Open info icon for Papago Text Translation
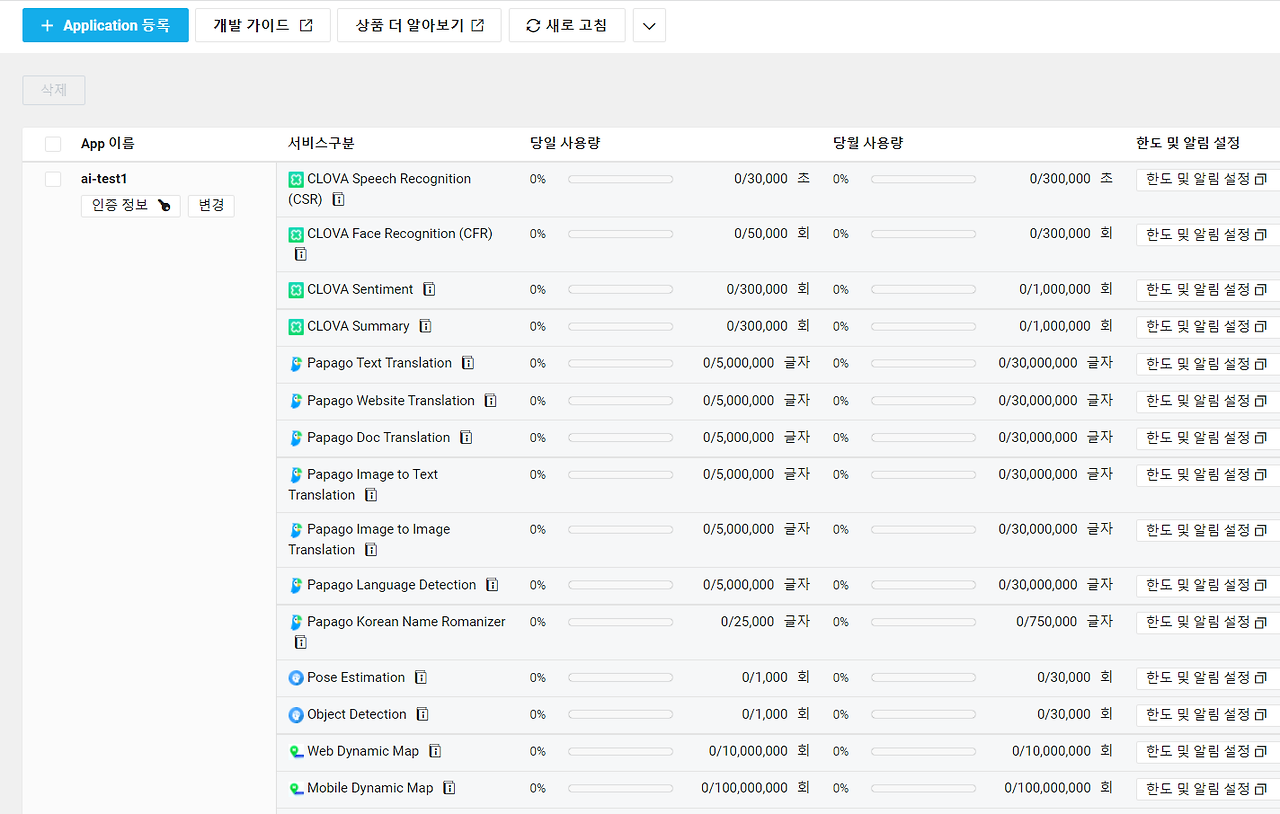 (x=467, y=363)
